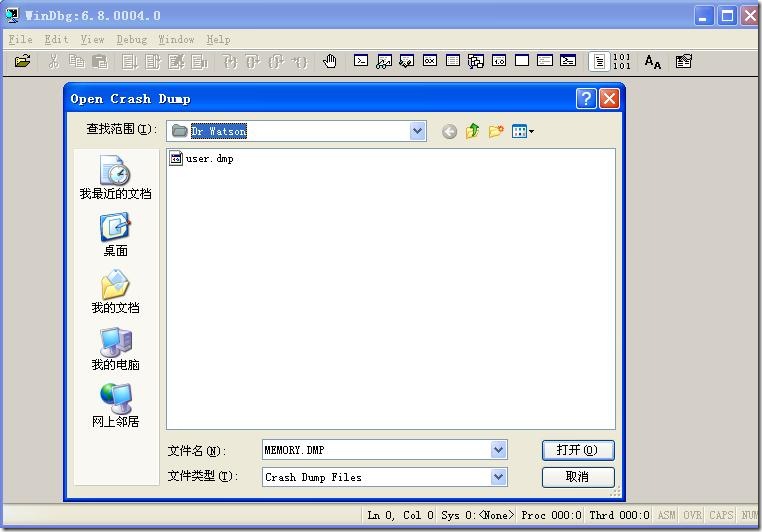762x532 pixels.
Task: Open the Debug menu
Action: click(132, 39)
